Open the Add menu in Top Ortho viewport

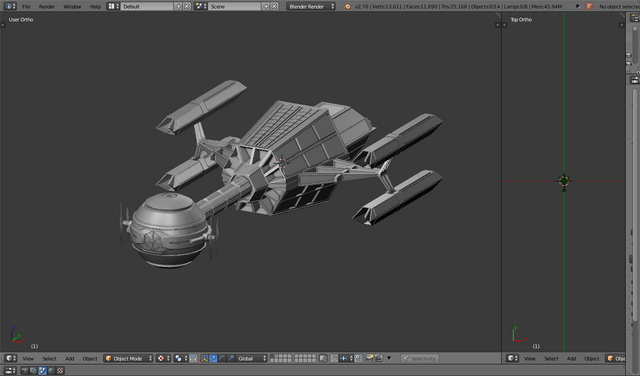click(571, 358)
